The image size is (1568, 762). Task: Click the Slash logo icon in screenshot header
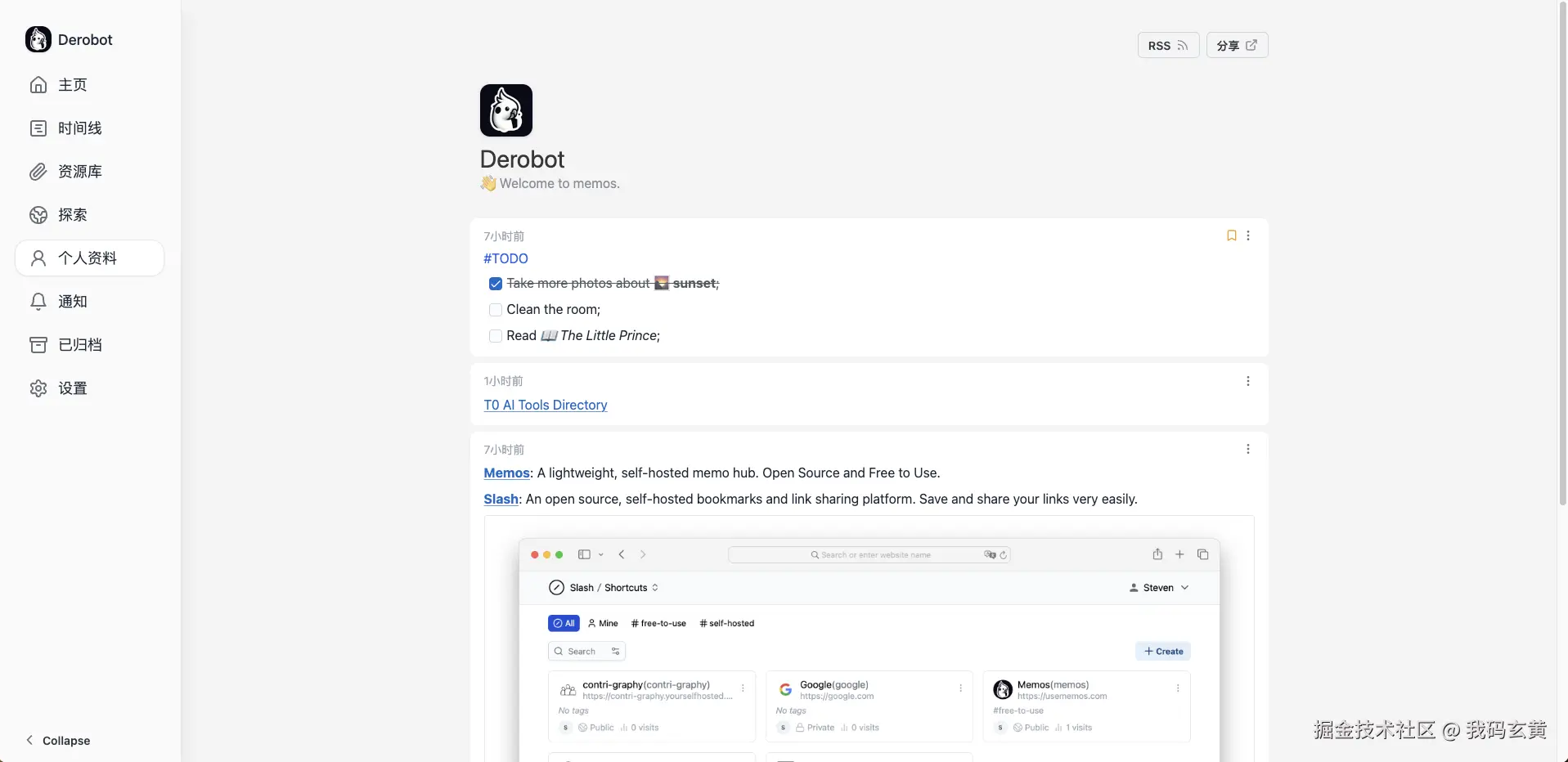click(x=556, y=588)
